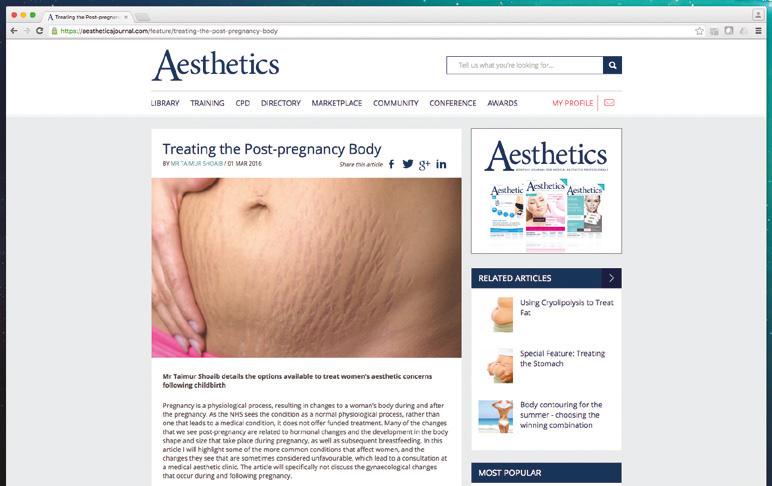Open article Using Cryolipolysis to Treat Fat

point(567,307)
